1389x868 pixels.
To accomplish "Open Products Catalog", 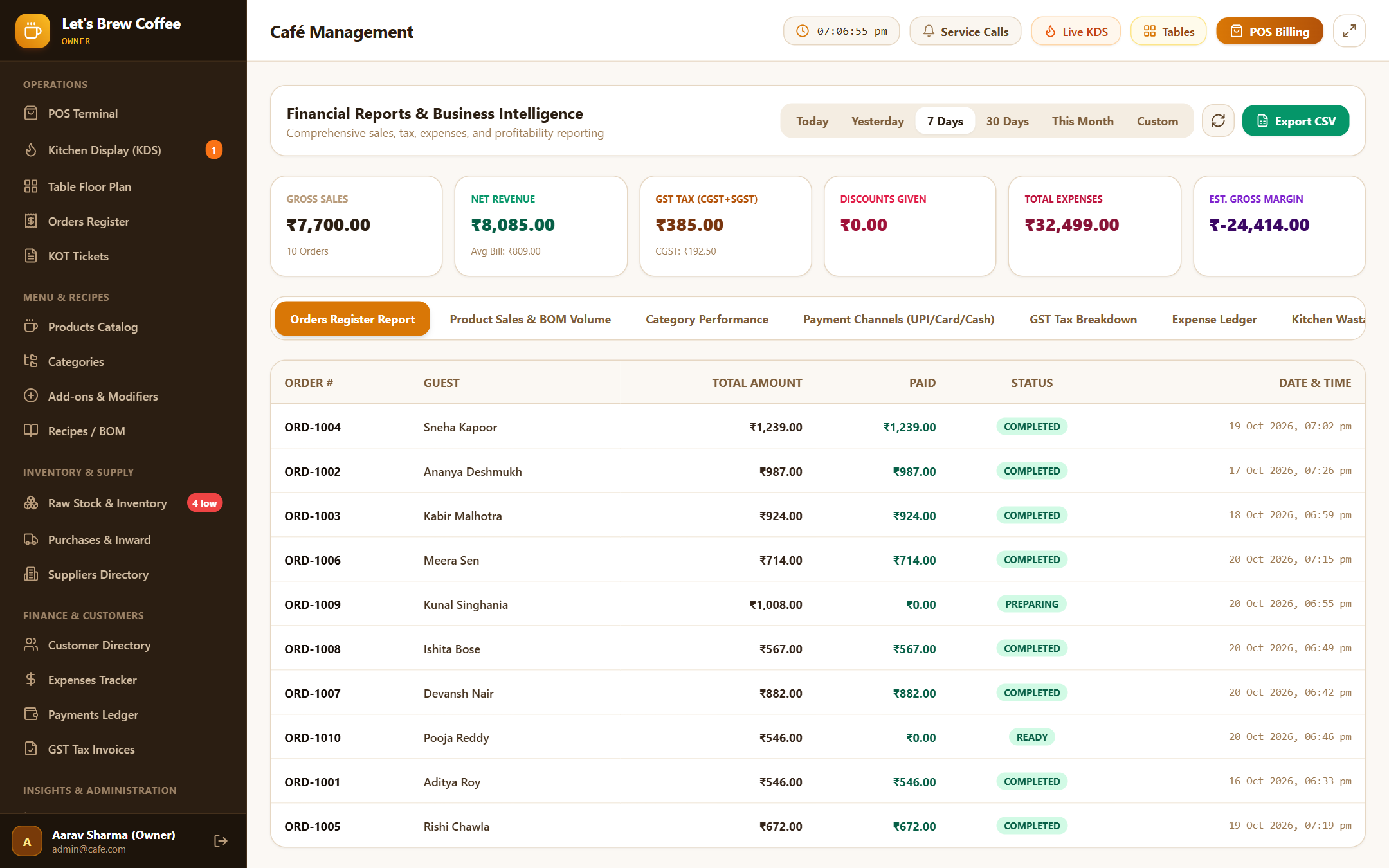I will (123, 327).
